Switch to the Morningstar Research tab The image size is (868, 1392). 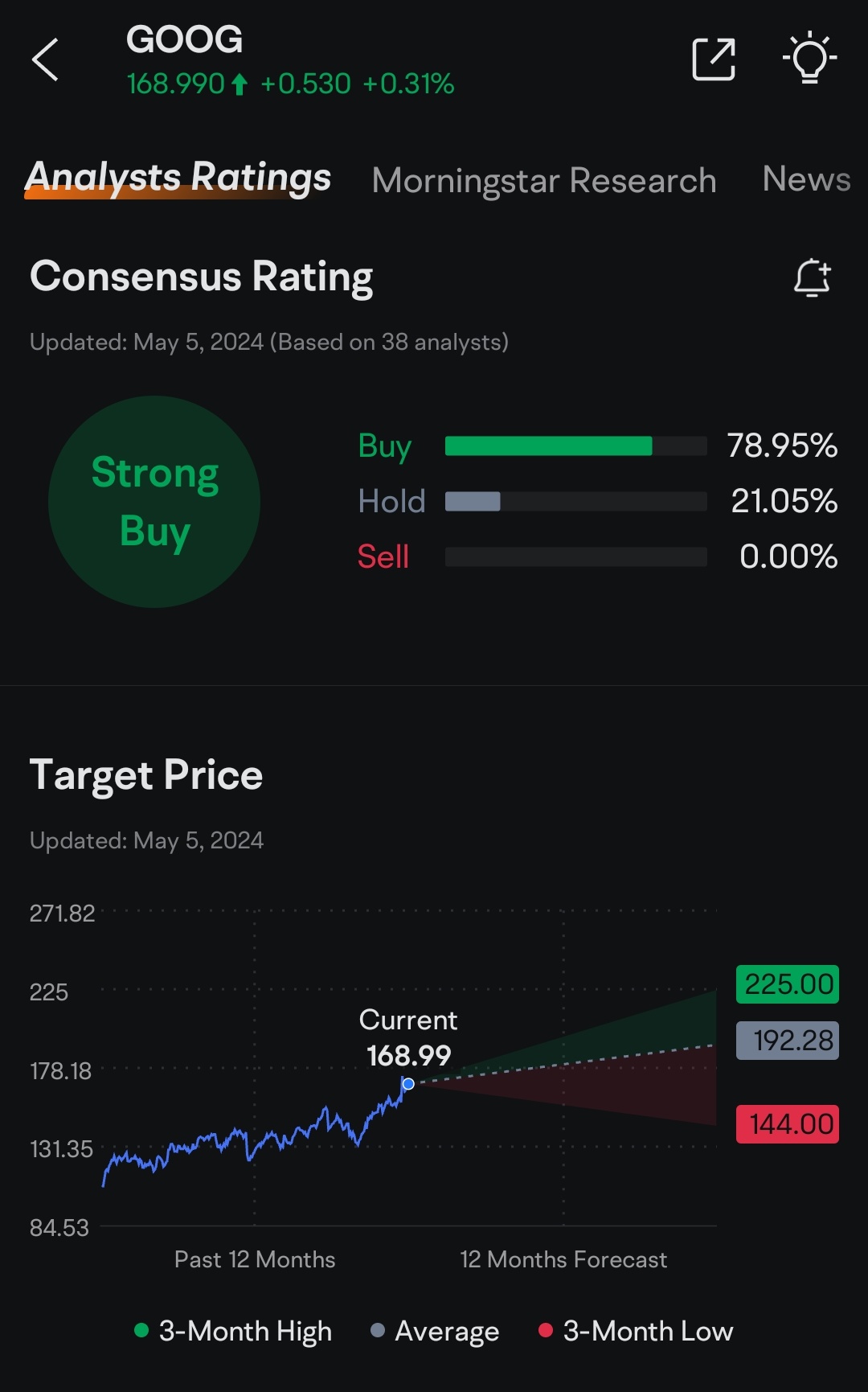pyautogui.click(x=544, y=180)
